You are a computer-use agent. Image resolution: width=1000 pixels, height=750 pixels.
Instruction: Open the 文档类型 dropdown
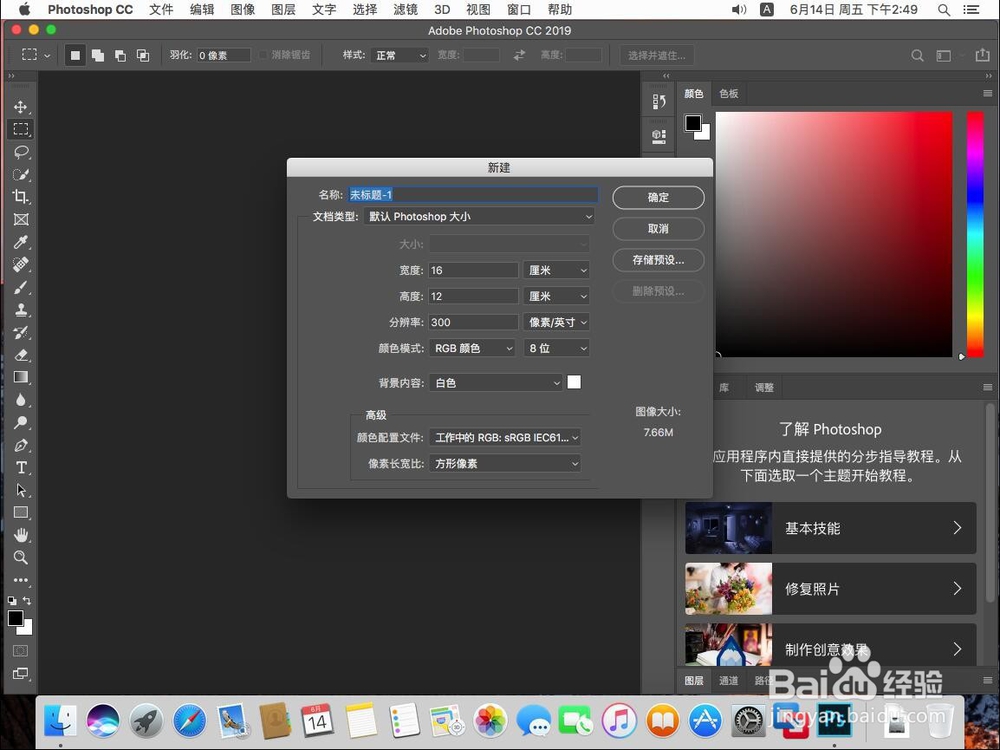[x=479, y=216]
